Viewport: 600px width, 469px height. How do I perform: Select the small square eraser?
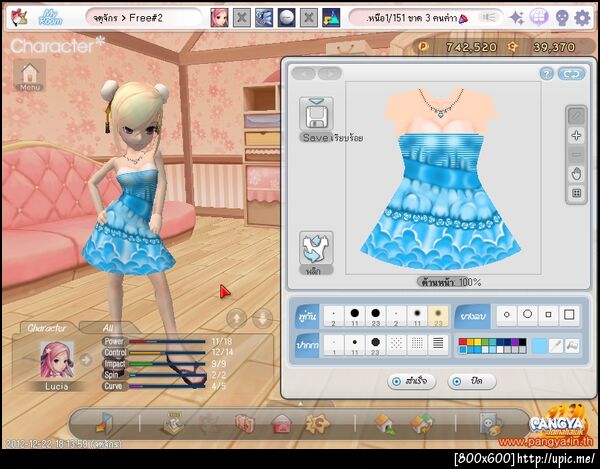tap(548, 314)
